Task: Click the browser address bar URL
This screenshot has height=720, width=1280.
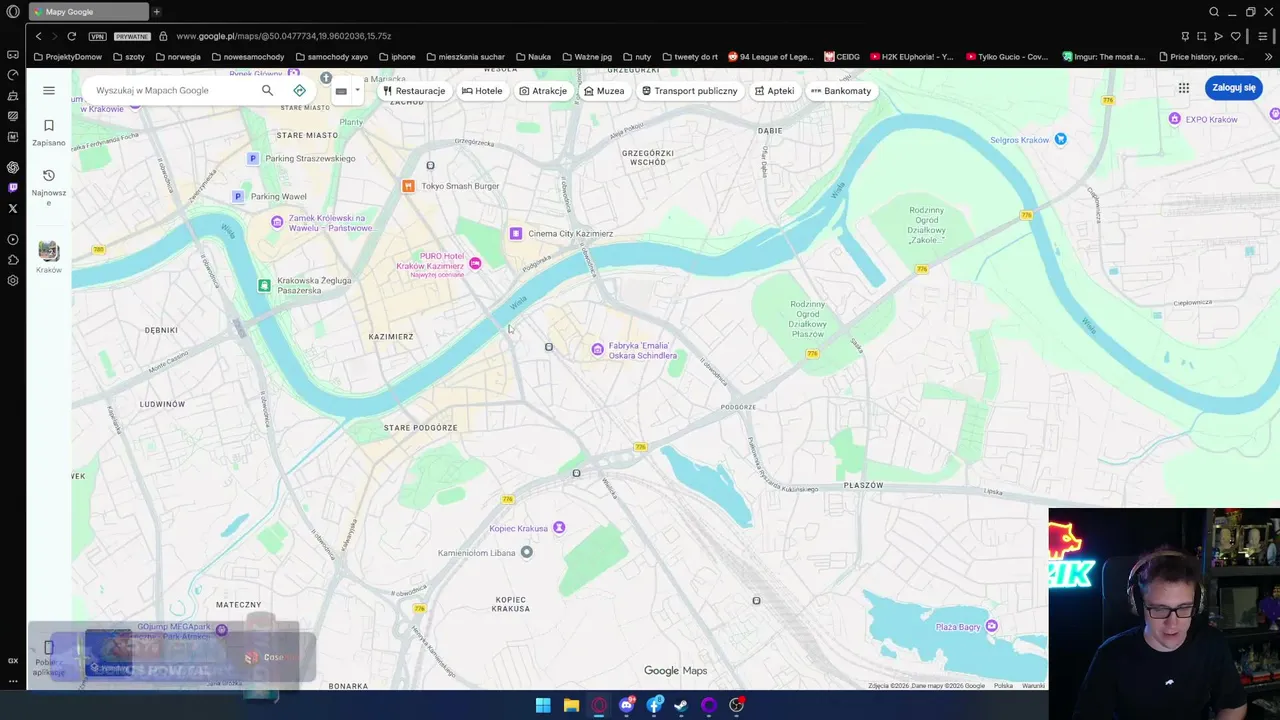Action: coord(284,36)
